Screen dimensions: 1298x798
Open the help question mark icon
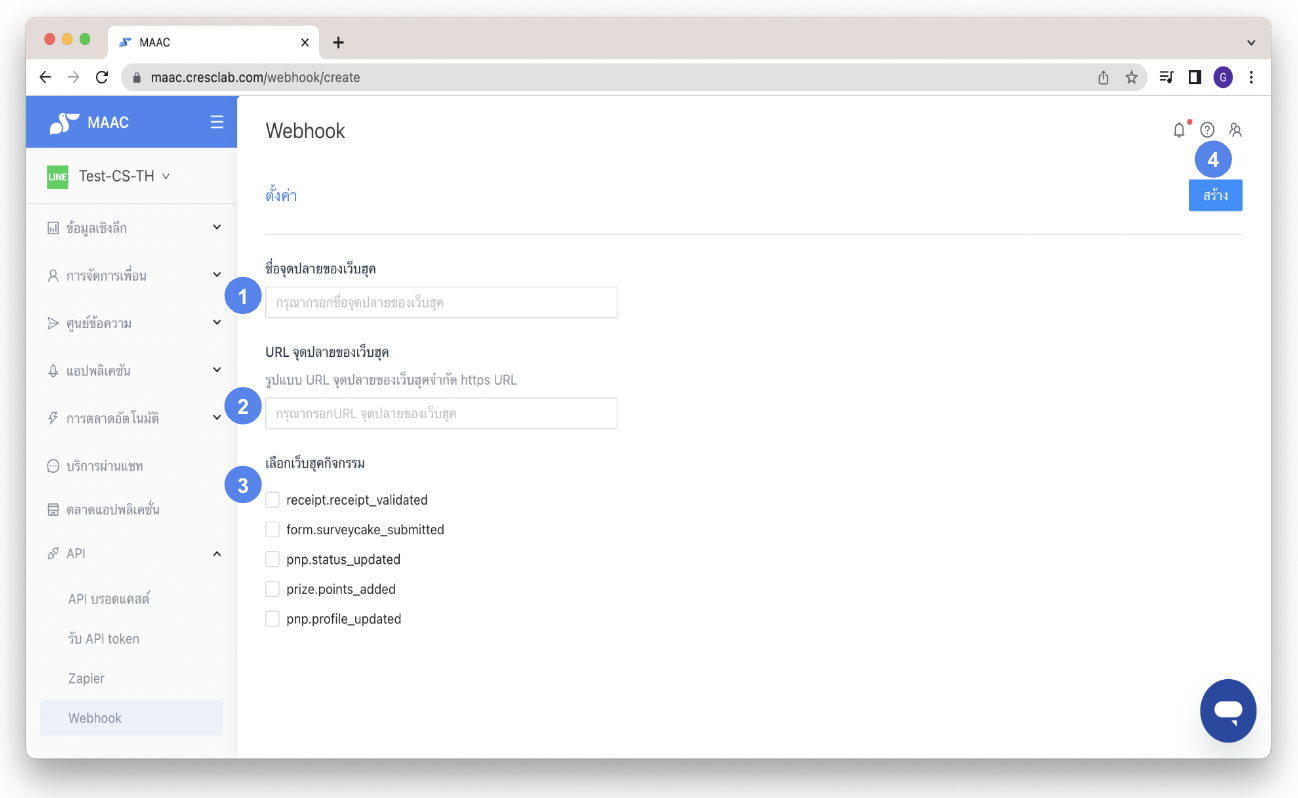(1207, 130)
